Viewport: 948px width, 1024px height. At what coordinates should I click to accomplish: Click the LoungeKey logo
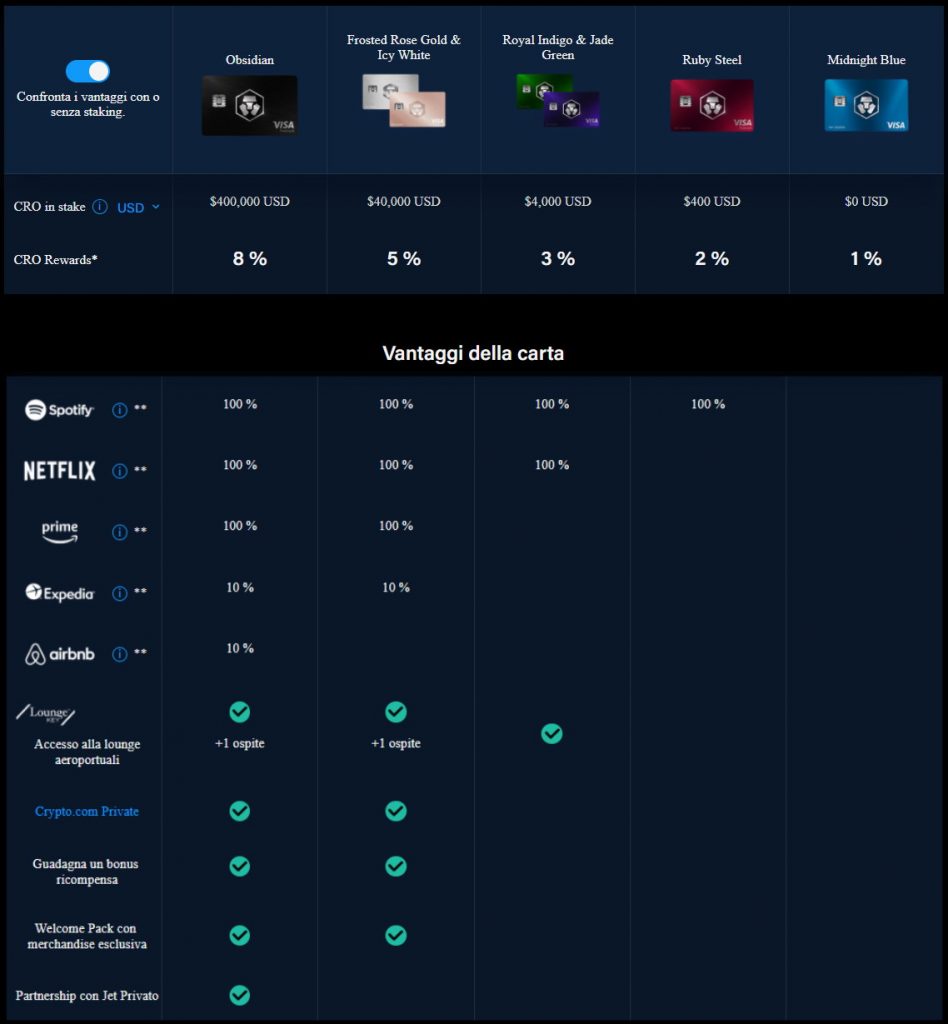tap(46, 714)
